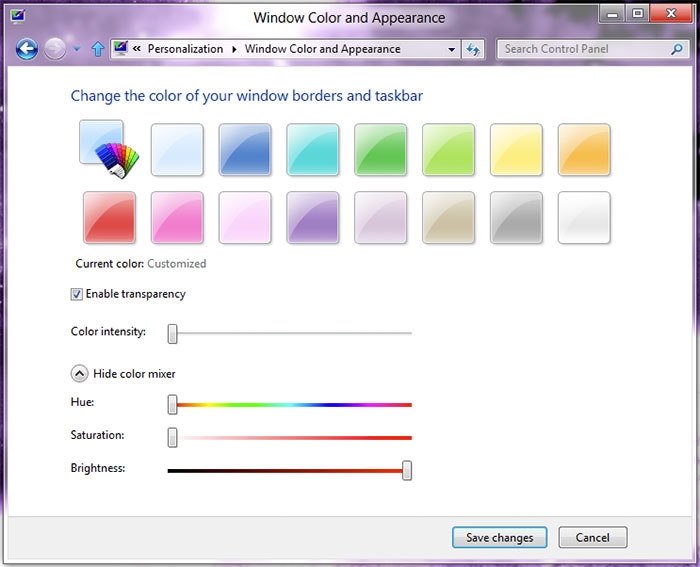Open Personalization in the breadcrumb
Viewport: 700px width, 567px height.
pyautogui.click(x=185, y=49)
